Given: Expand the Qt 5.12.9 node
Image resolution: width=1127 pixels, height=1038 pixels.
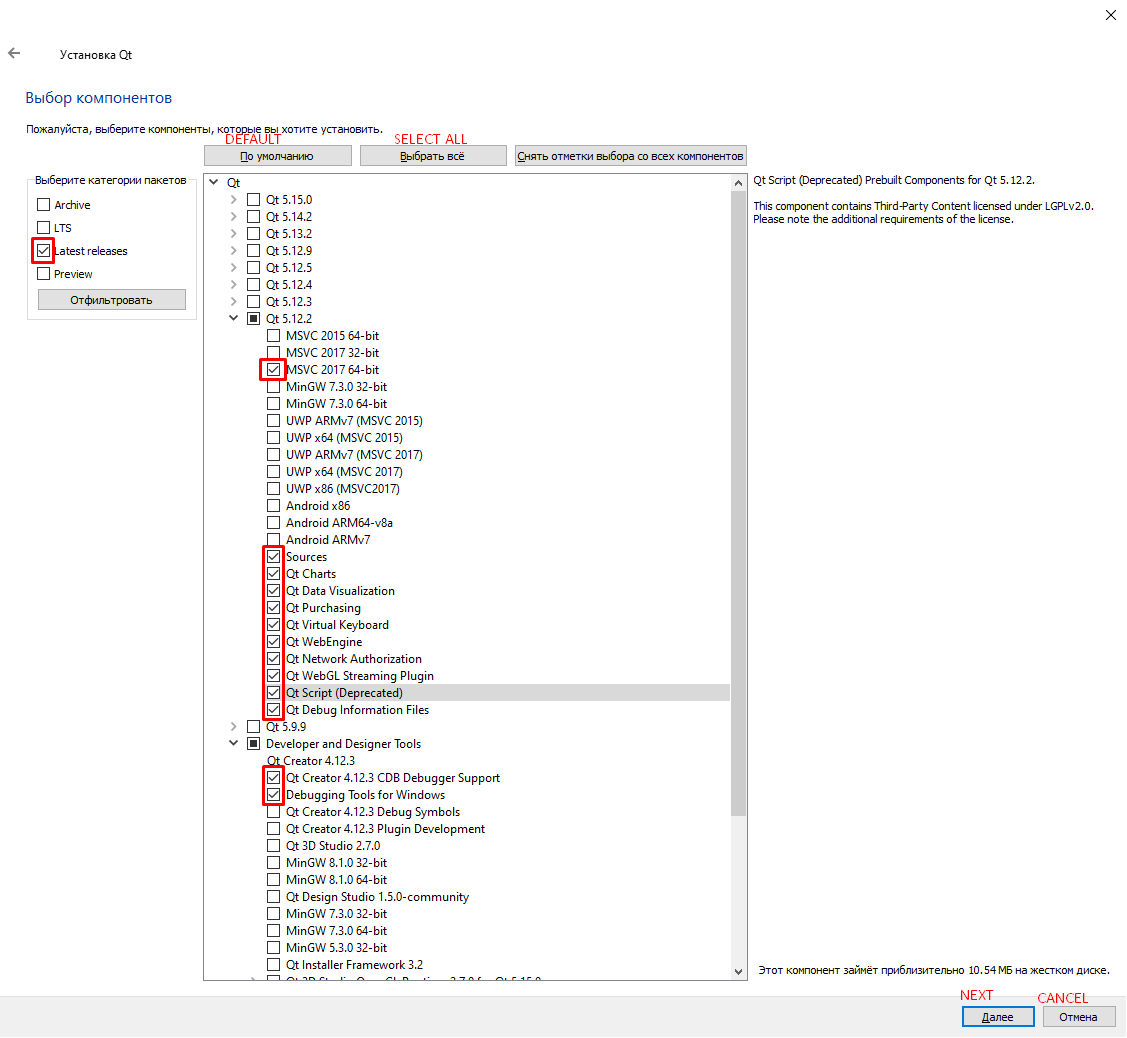Looking at the screenshot, I should click(234, 251).
